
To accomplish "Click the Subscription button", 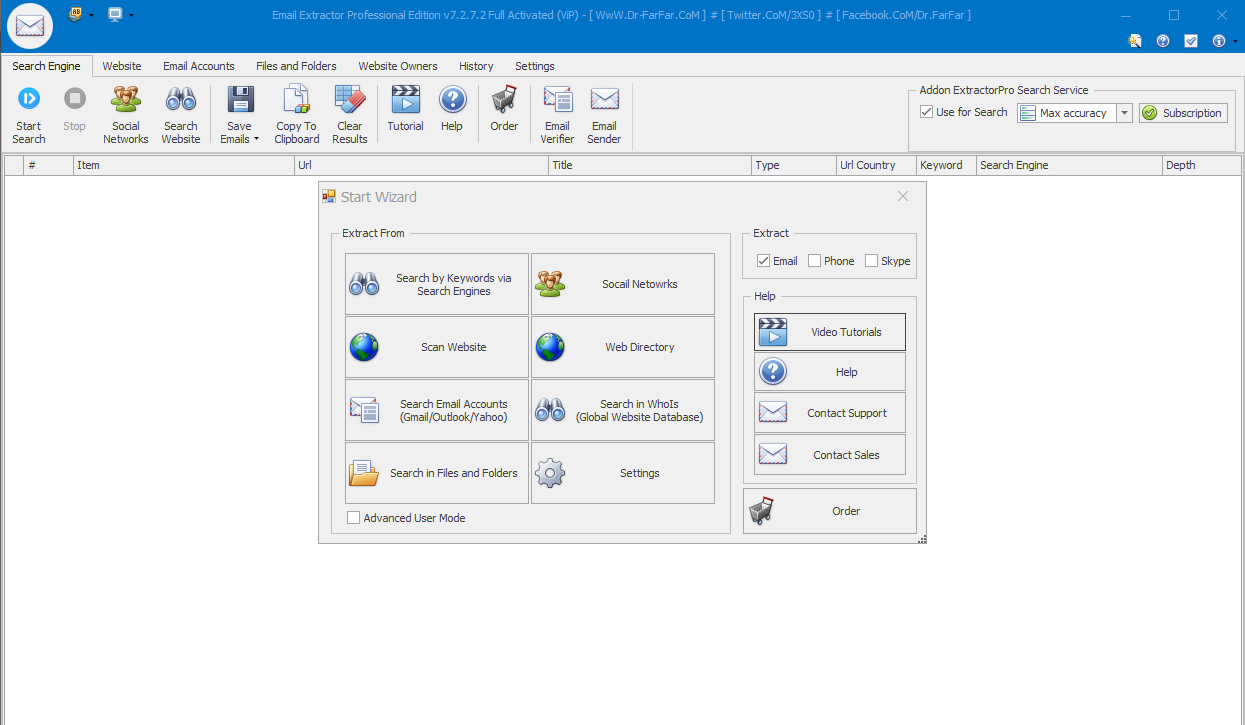I will (1183, 113).
